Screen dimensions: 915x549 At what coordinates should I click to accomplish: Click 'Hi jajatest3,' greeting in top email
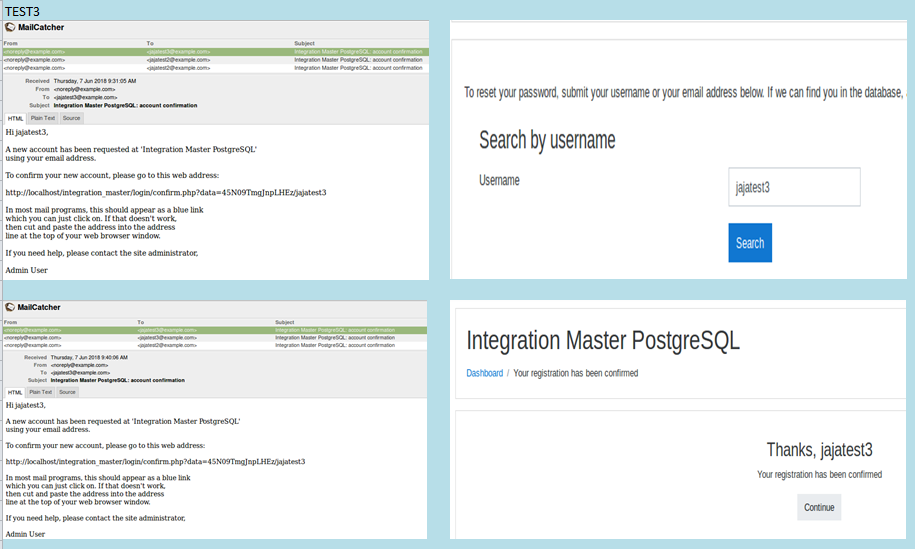[27, 132]
